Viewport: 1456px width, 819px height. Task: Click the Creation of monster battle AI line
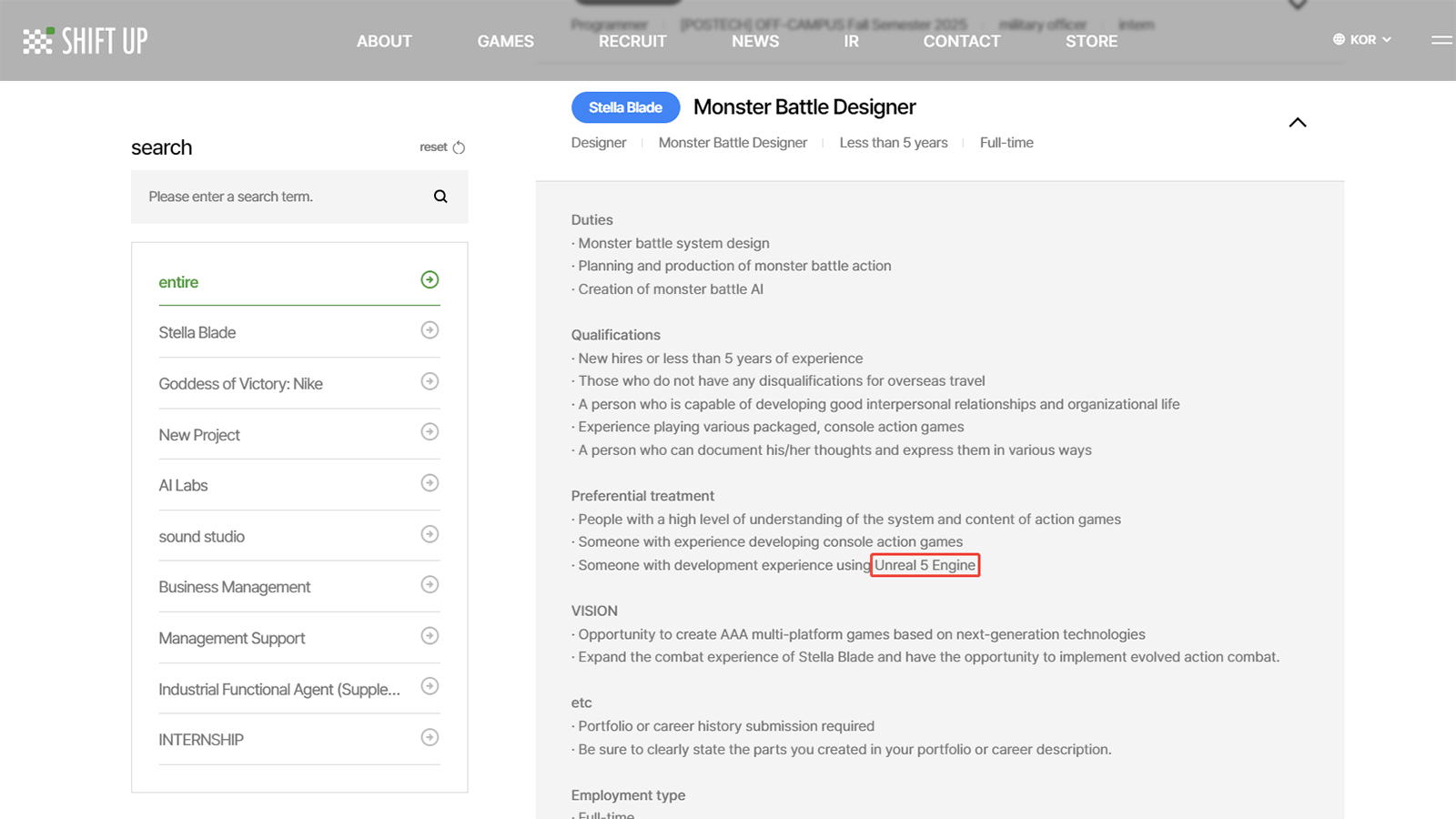click(x=668, y=289)
